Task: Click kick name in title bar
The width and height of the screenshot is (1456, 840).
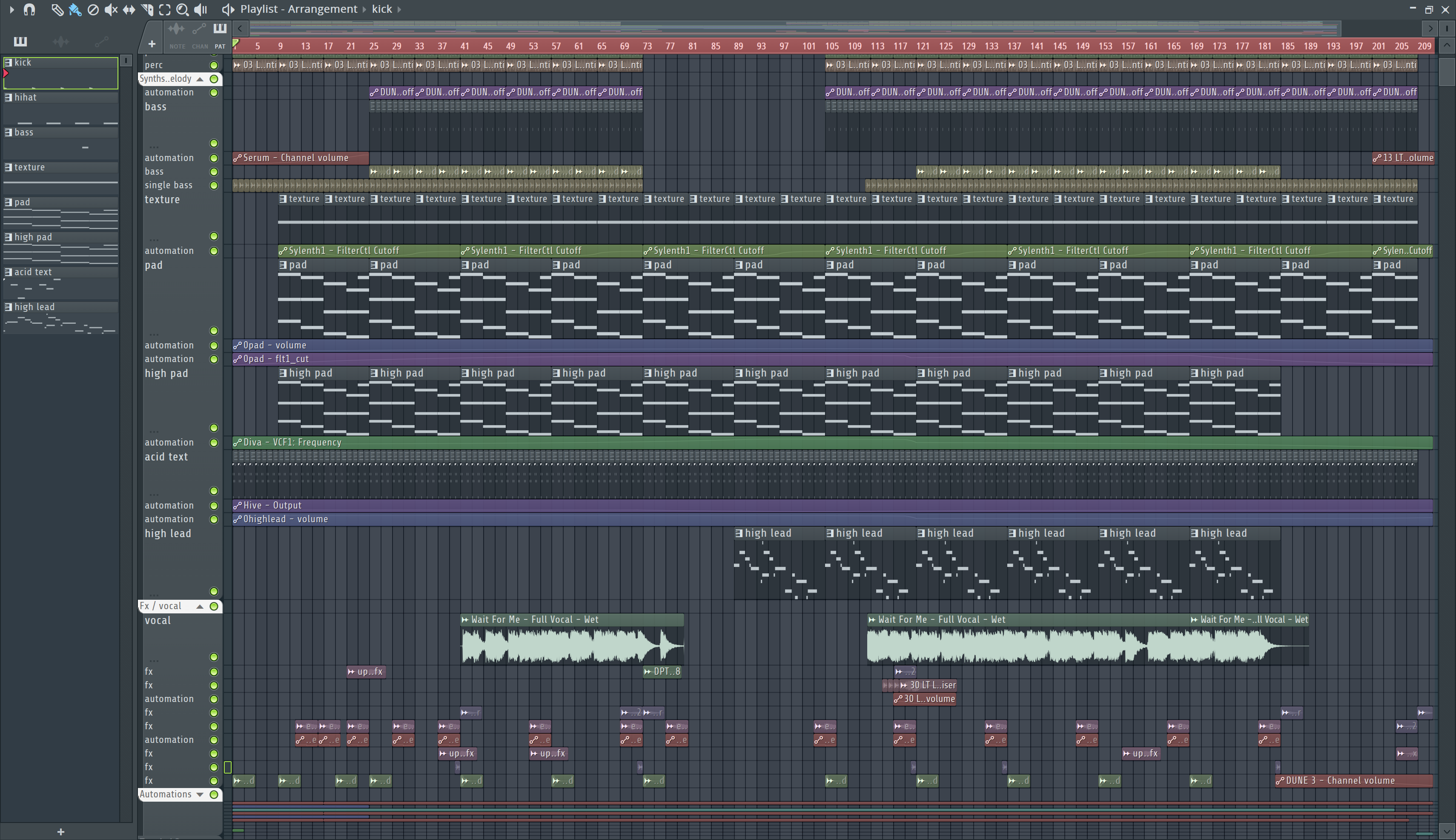Action: click(382, 9)
